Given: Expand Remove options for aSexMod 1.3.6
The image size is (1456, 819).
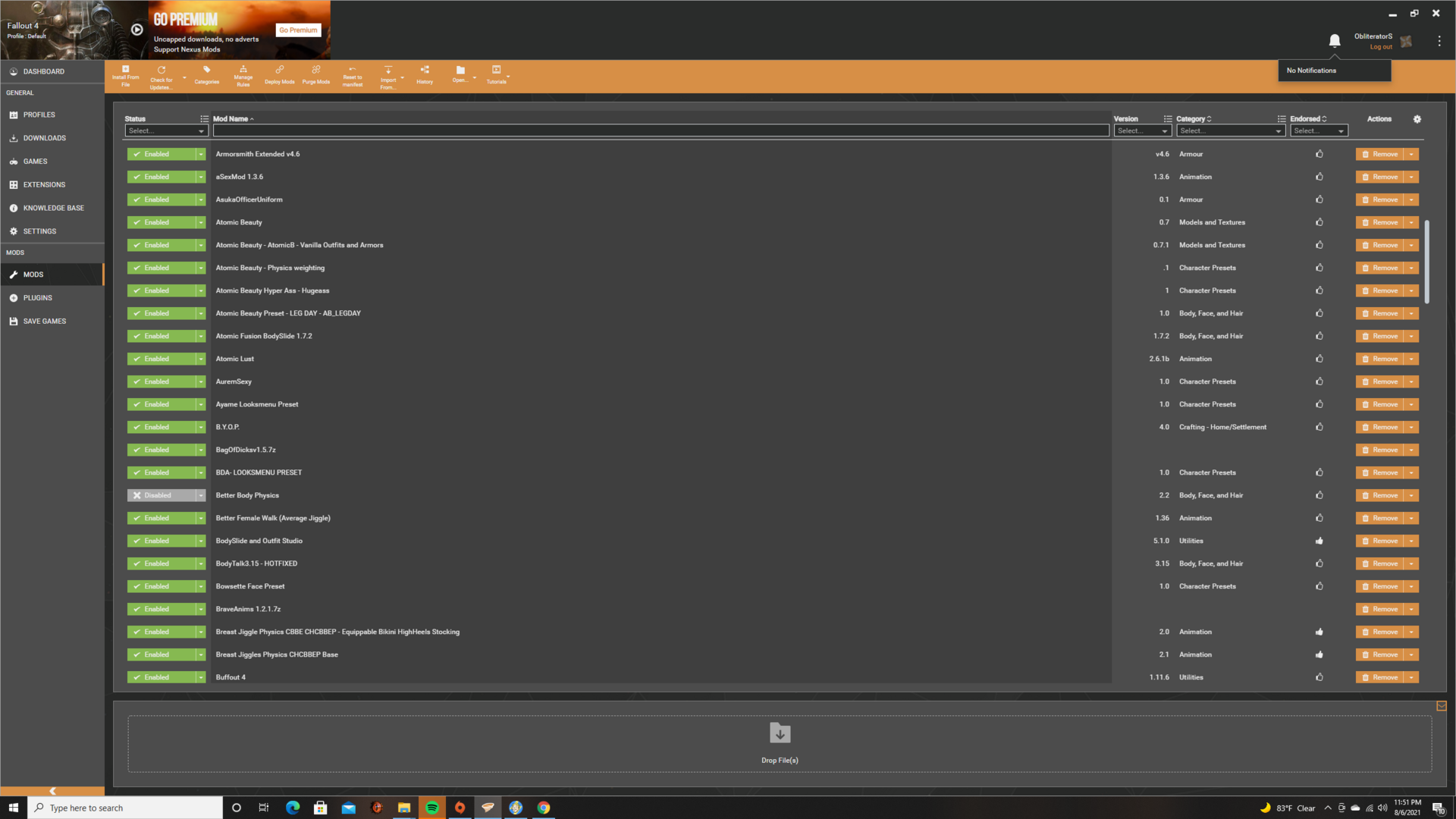Looking at the screenshot, I should (x=1411, y=177).
